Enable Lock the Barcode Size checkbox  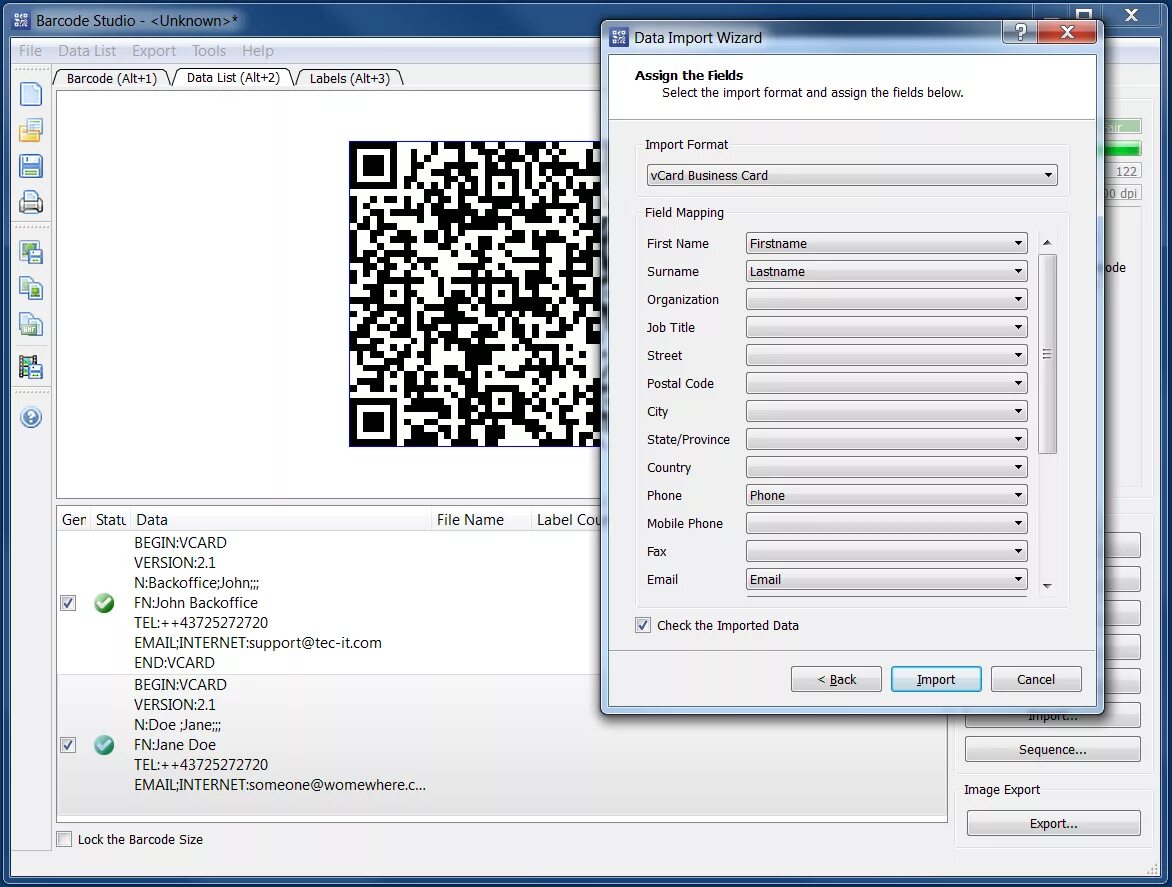pos(65,839)
